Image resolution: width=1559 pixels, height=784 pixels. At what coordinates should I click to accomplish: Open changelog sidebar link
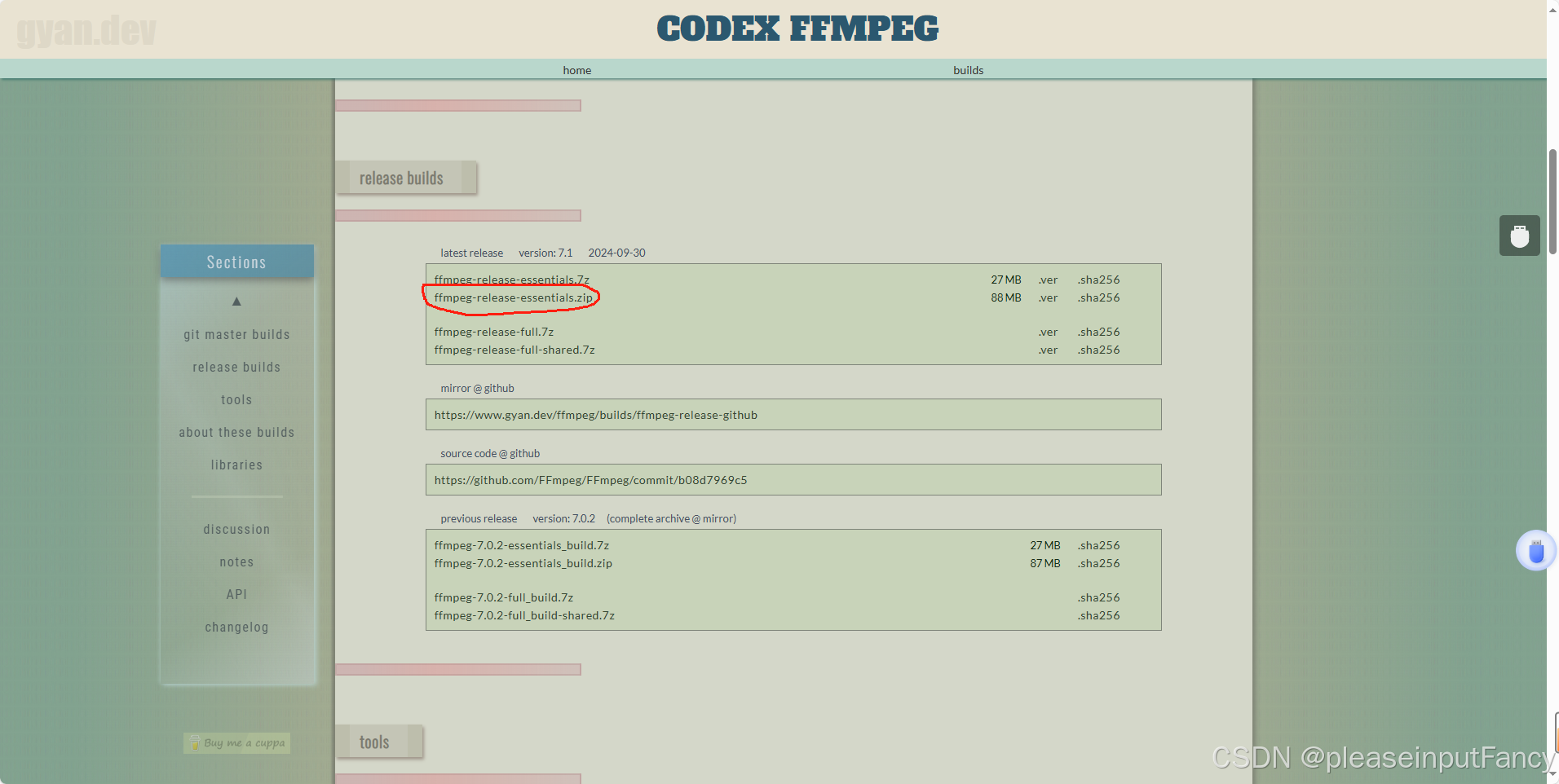coord(236,627)
